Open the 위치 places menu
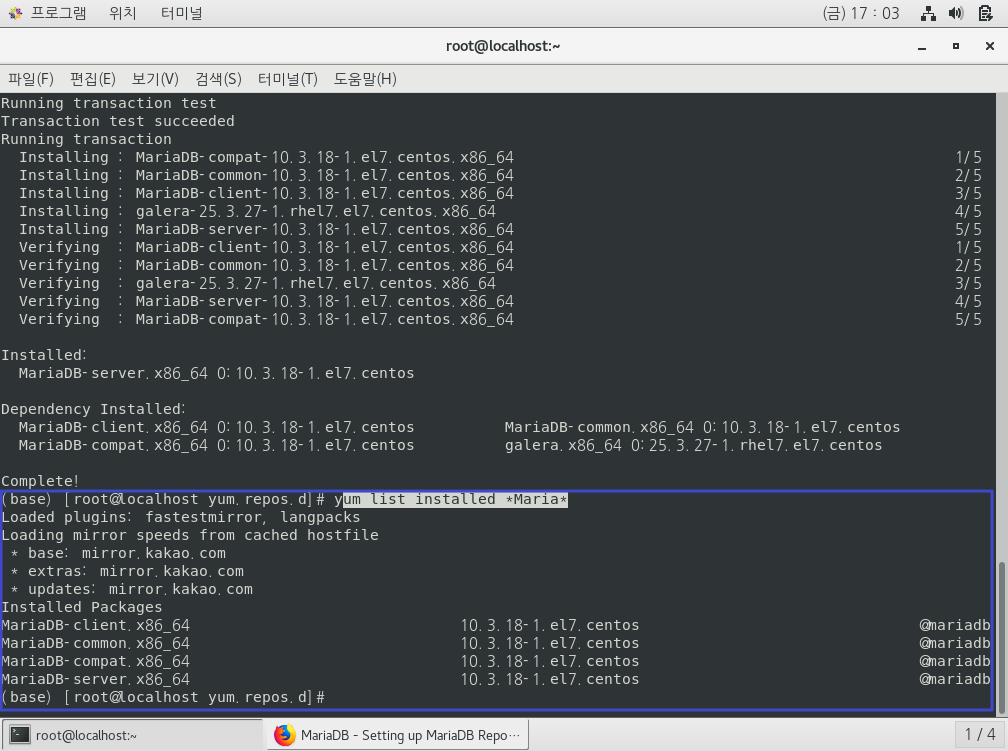The width and height of the screenshot is (1008, 751). 123,13
